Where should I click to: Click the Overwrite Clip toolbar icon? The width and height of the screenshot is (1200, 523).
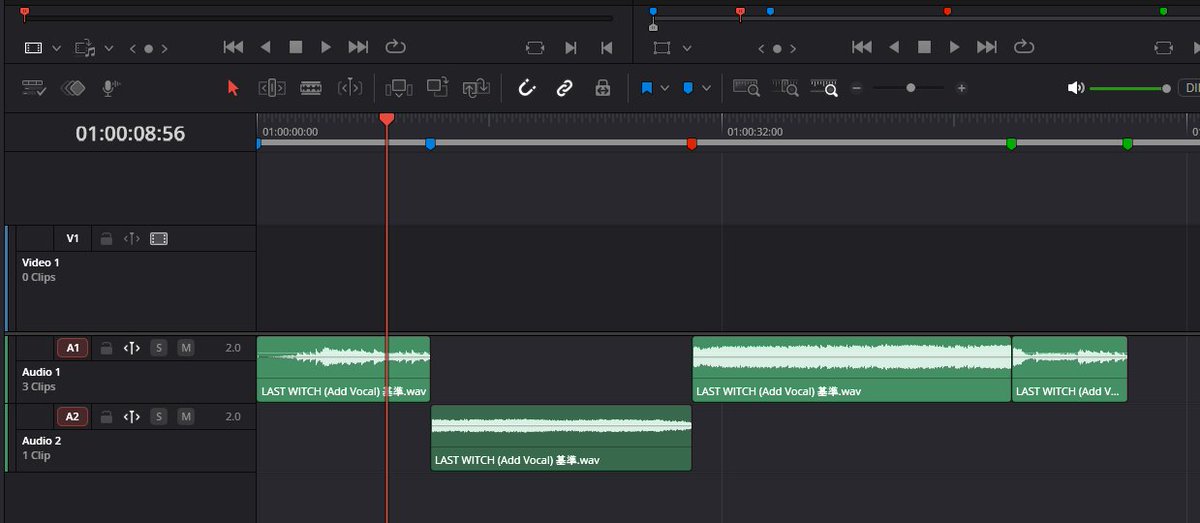437,88
